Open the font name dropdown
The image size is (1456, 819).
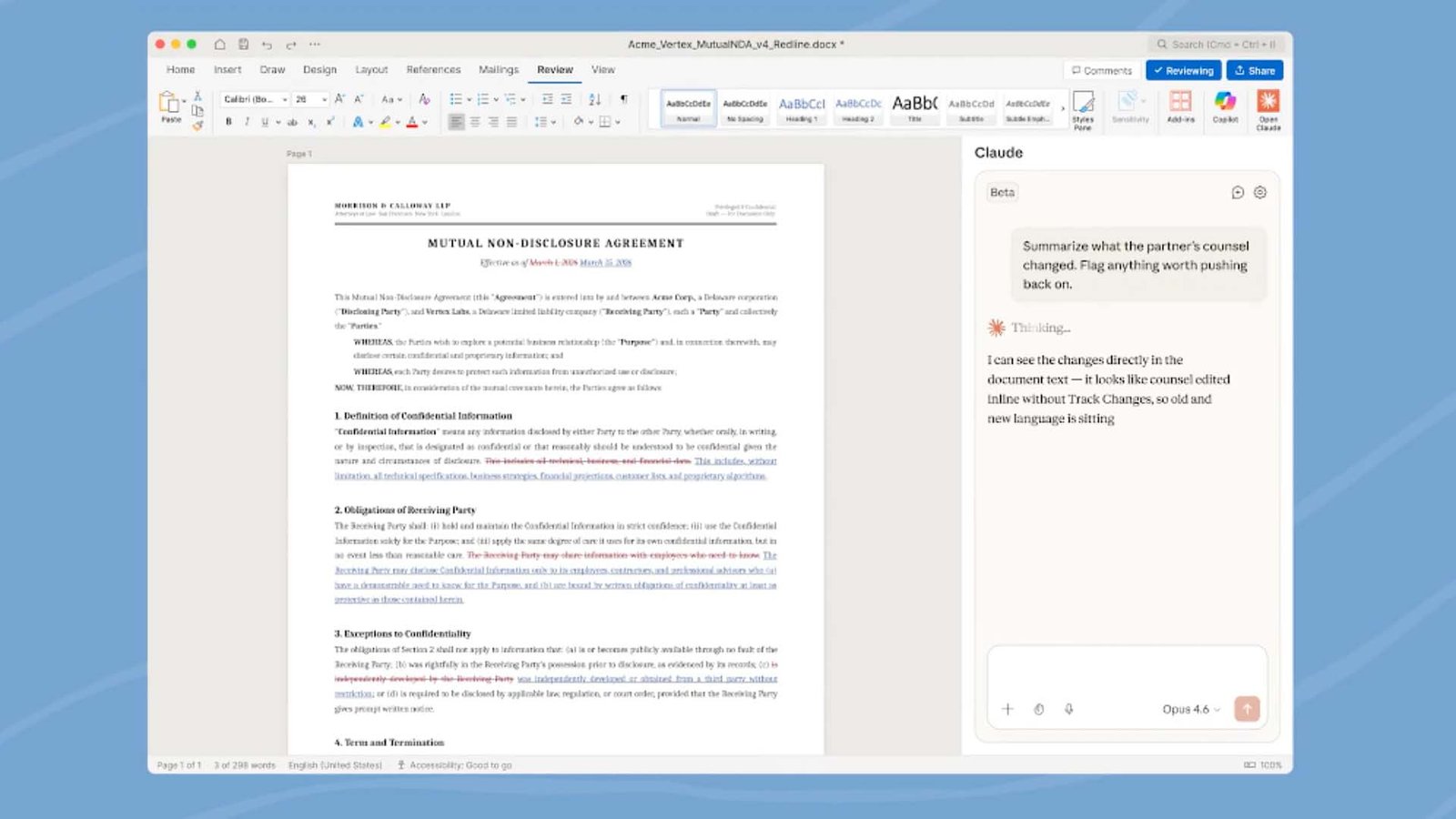[x=285, y=99]
